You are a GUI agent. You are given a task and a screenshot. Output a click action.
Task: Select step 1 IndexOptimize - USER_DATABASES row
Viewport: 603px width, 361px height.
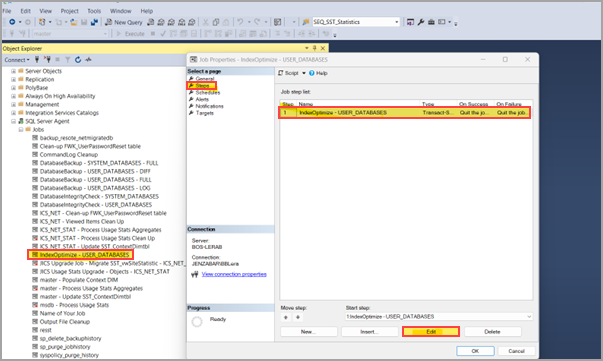pyautogui.click(x=405, y=113)
